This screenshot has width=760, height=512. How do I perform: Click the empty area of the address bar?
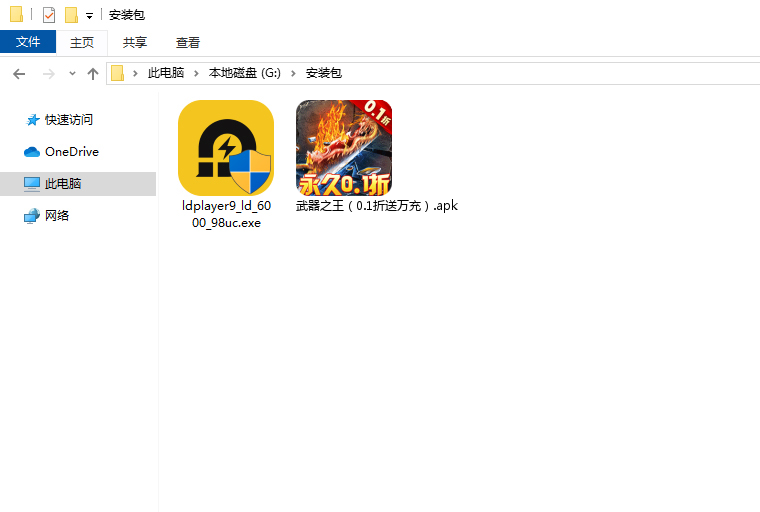[x=550, y=73]
